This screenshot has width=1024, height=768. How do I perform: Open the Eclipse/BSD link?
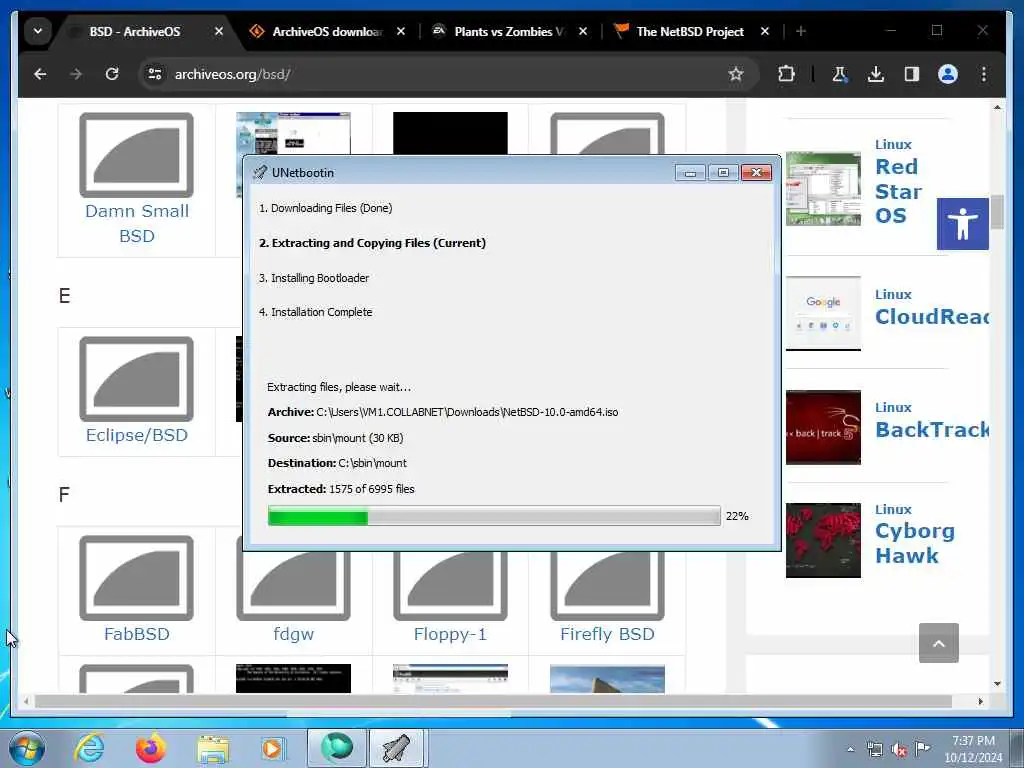[x=136, y=435]
